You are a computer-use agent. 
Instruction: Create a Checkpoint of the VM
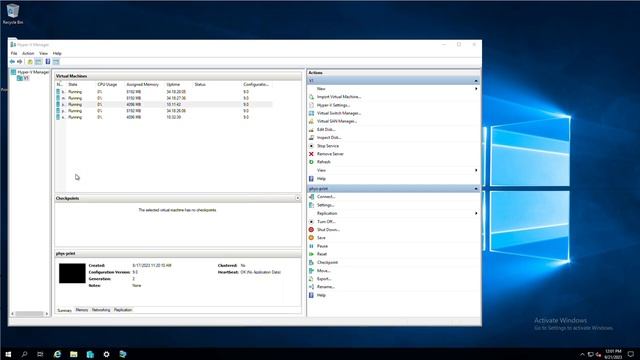pos(327,262)
